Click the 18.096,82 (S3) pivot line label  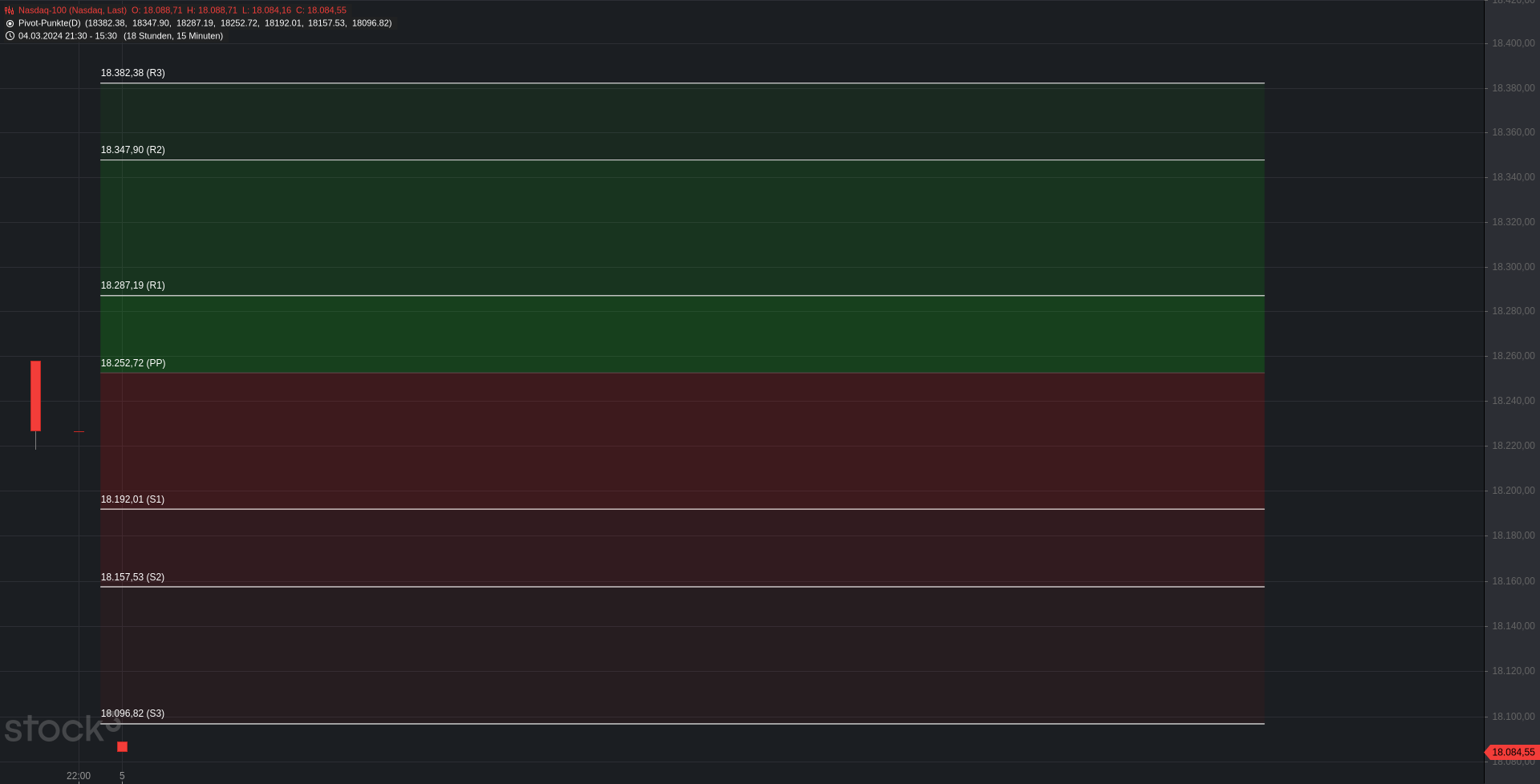coord(132,713)
